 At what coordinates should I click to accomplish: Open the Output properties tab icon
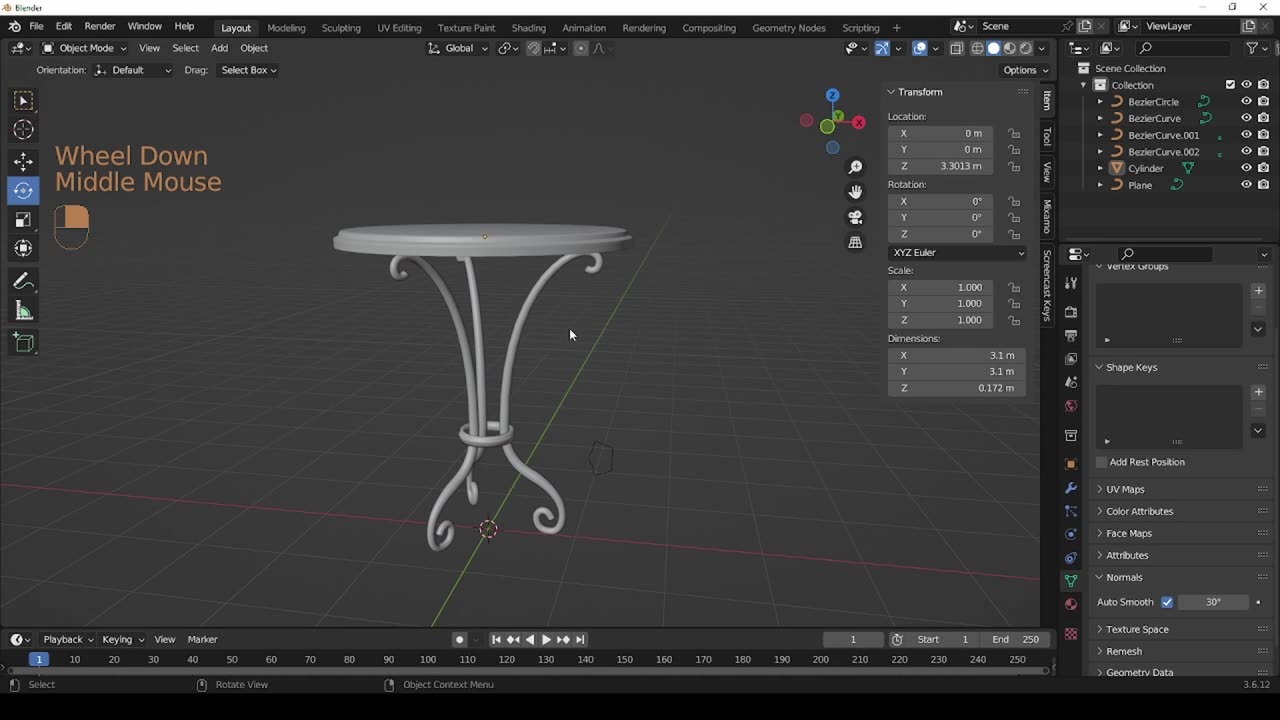coord(1071,335)
